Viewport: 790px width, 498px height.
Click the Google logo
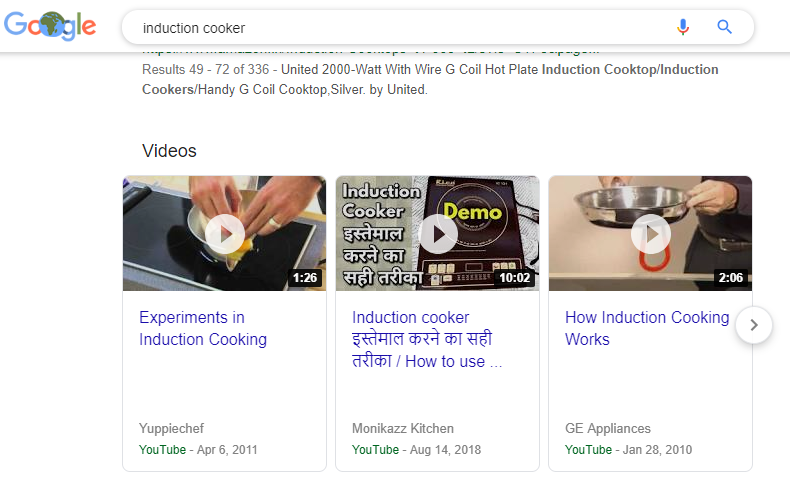50,26
